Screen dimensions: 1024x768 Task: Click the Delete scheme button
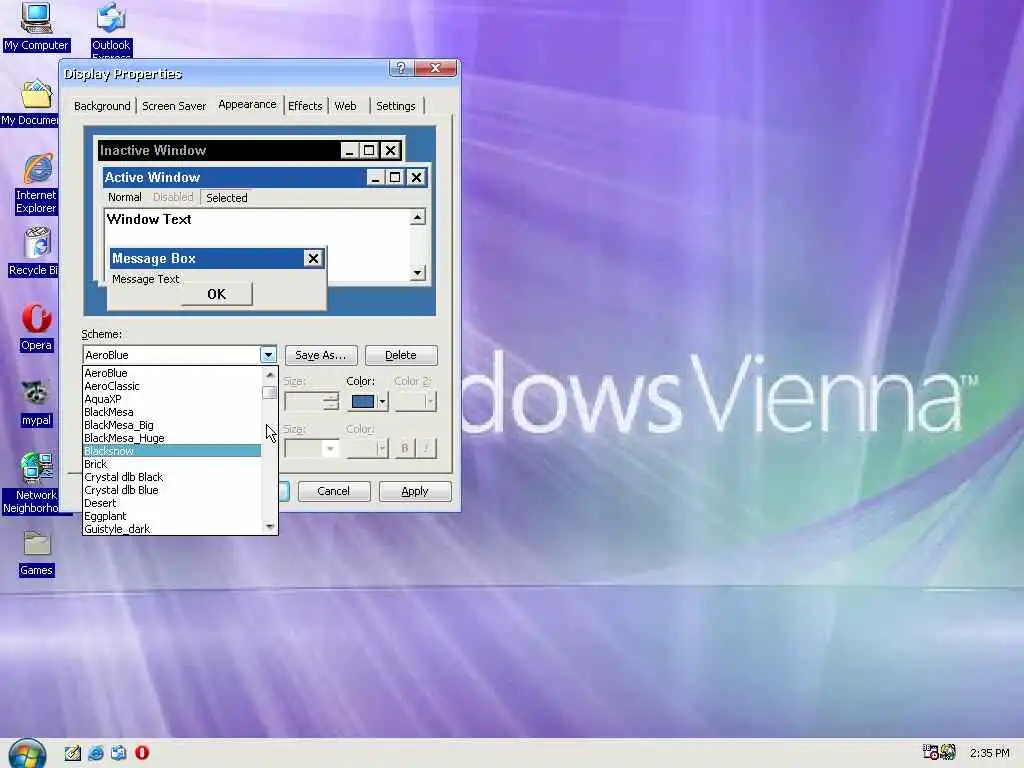401,355
